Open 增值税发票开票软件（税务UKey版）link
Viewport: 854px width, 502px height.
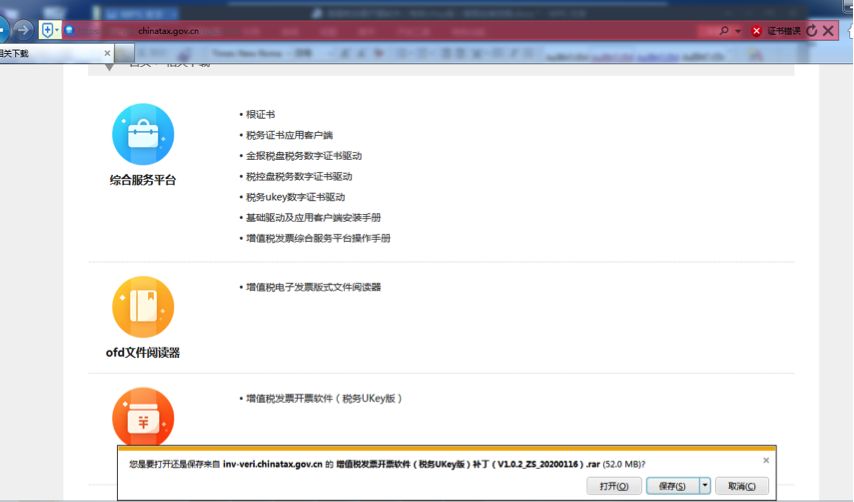(324, 399)
